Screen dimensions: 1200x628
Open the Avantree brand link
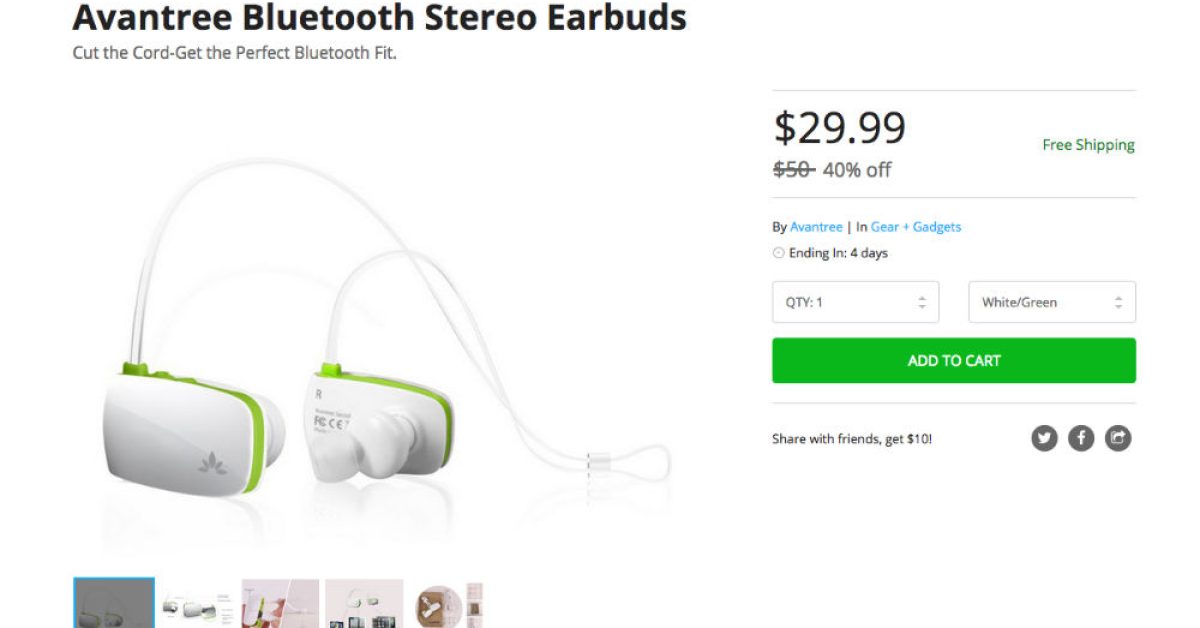point(816,227)
